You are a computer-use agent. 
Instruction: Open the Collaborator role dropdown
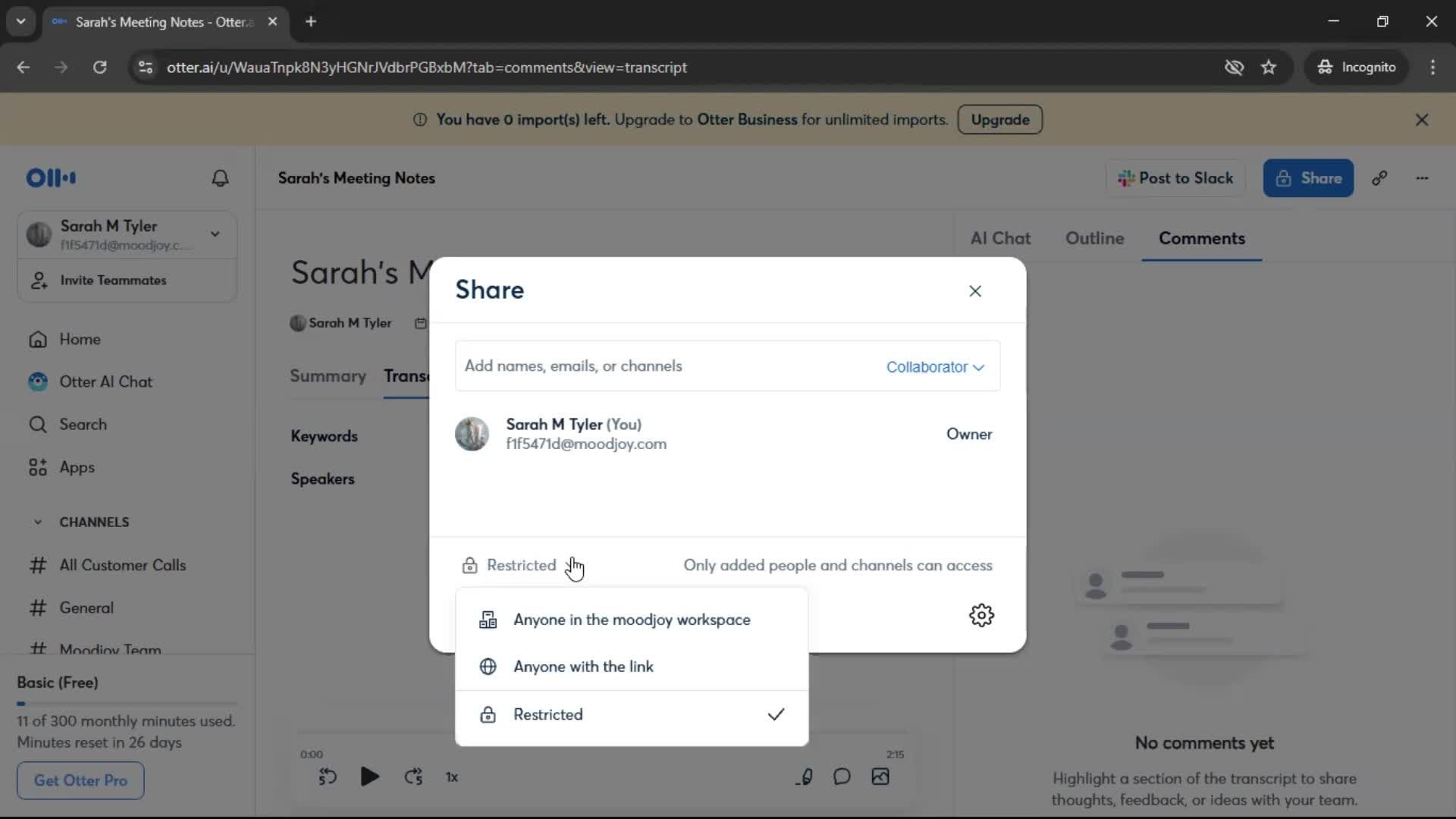935,367
